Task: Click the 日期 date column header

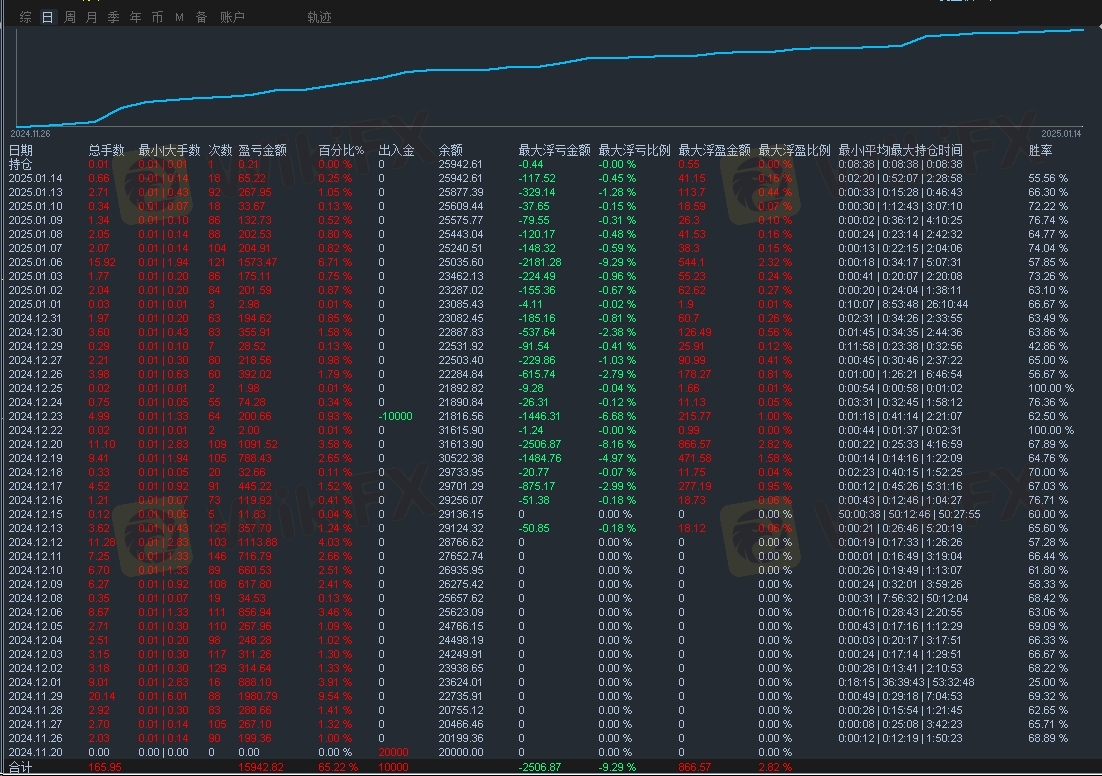Action: (20, 150)
